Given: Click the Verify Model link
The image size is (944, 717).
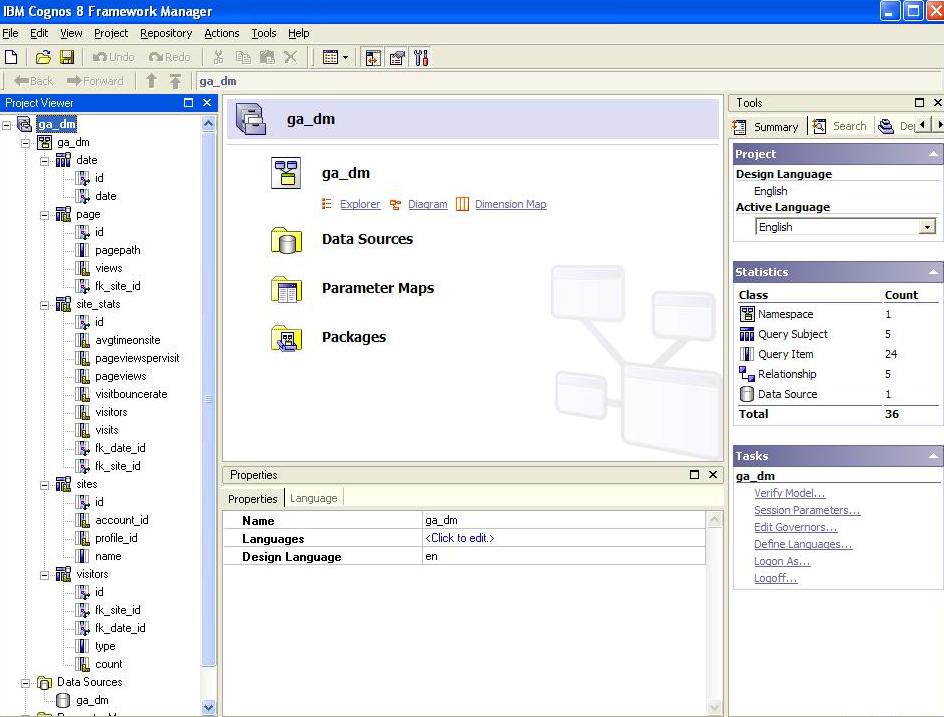Looking at the screenshot, I should 789,493.
